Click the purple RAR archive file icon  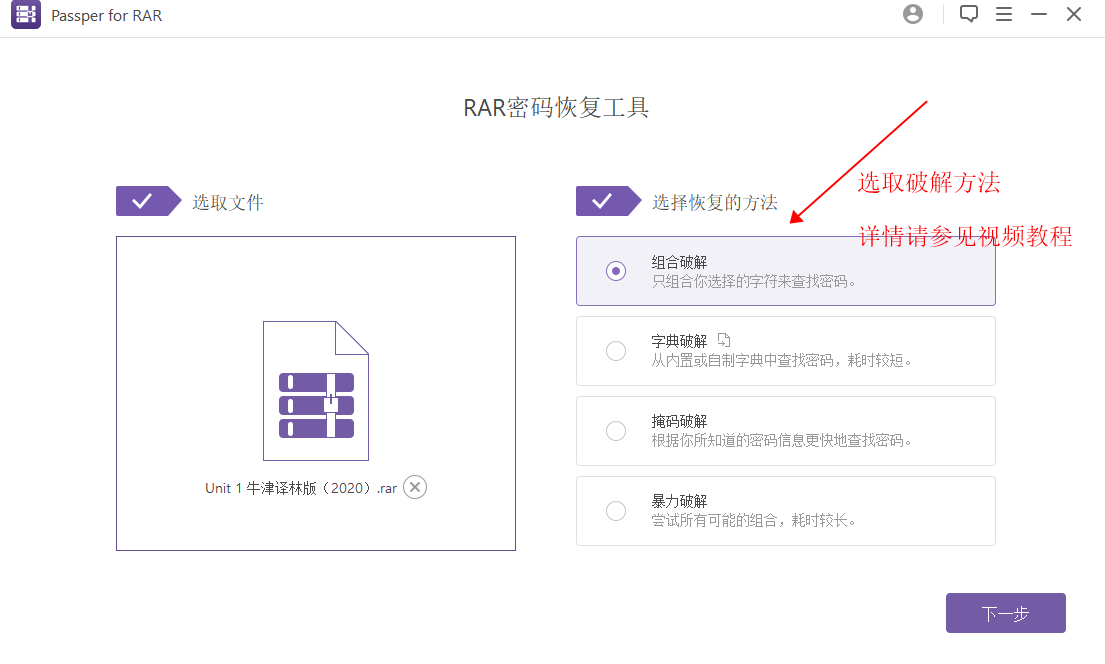[316, 391]
